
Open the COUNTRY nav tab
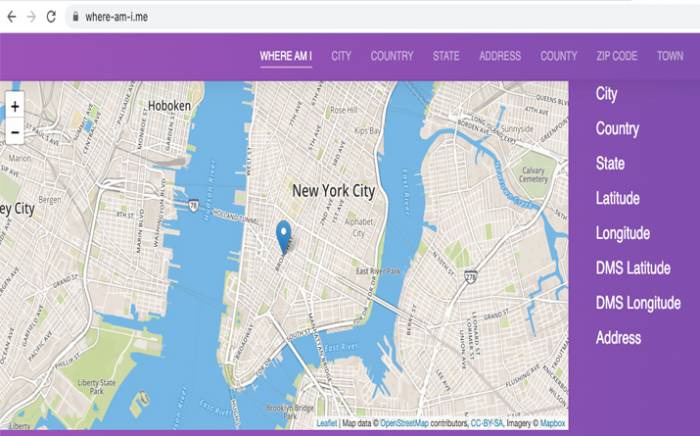pos(392,56)
